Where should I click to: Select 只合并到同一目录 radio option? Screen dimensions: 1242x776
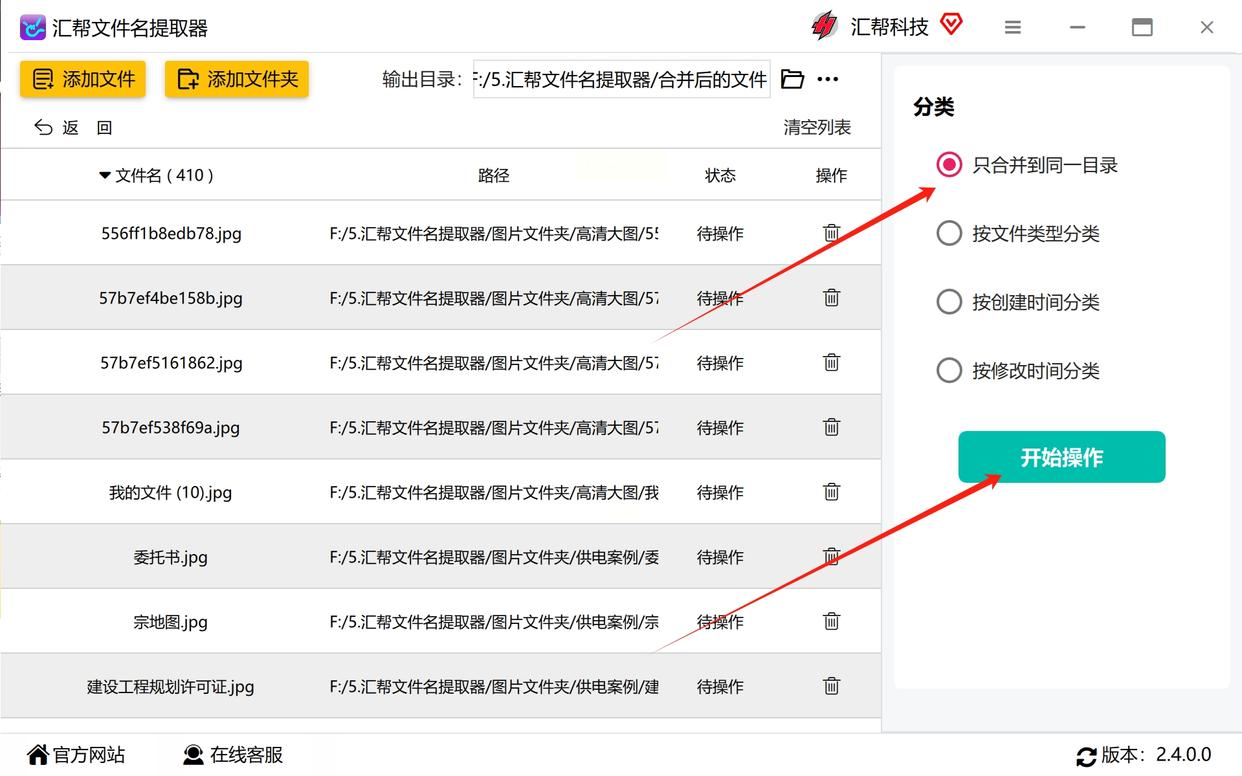point(949,165)
